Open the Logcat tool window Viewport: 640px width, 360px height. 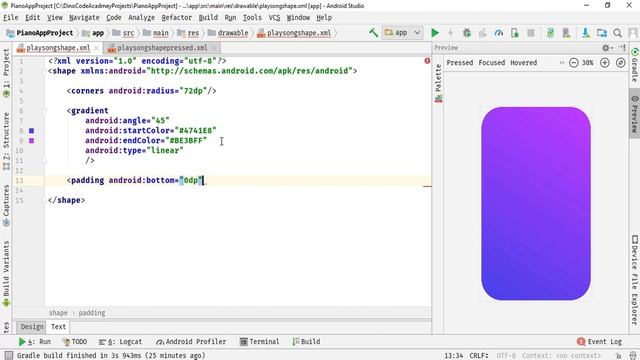[x=120, y=342]
